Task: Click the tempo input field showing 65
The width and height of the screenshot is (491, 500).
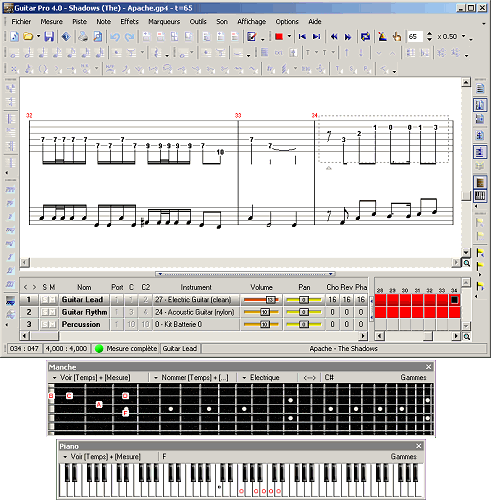Action: (415, 36)
